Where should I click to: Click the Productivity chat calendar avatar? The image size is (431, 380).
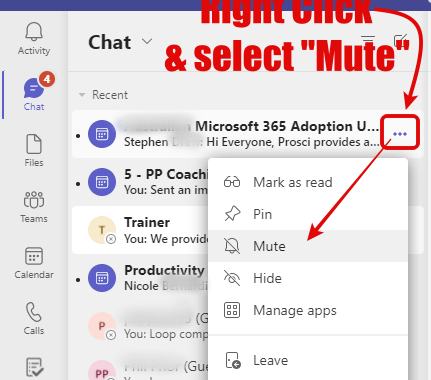(102, 278)
